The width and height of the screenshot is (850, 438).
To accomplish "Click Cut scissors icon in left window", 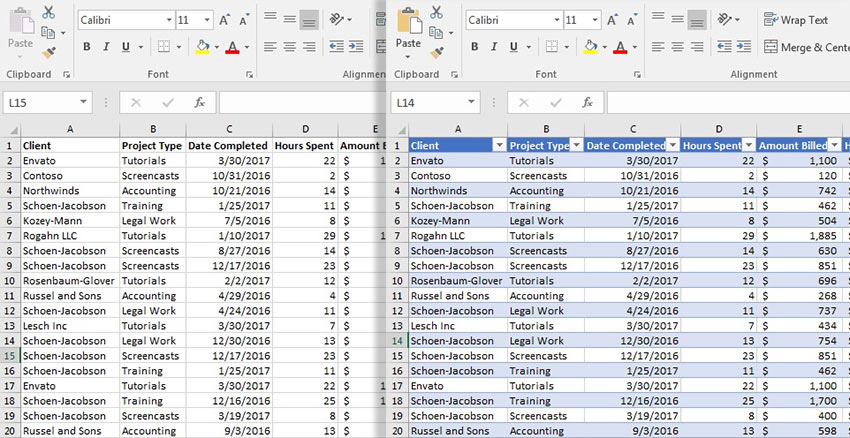I will point(48,12).
